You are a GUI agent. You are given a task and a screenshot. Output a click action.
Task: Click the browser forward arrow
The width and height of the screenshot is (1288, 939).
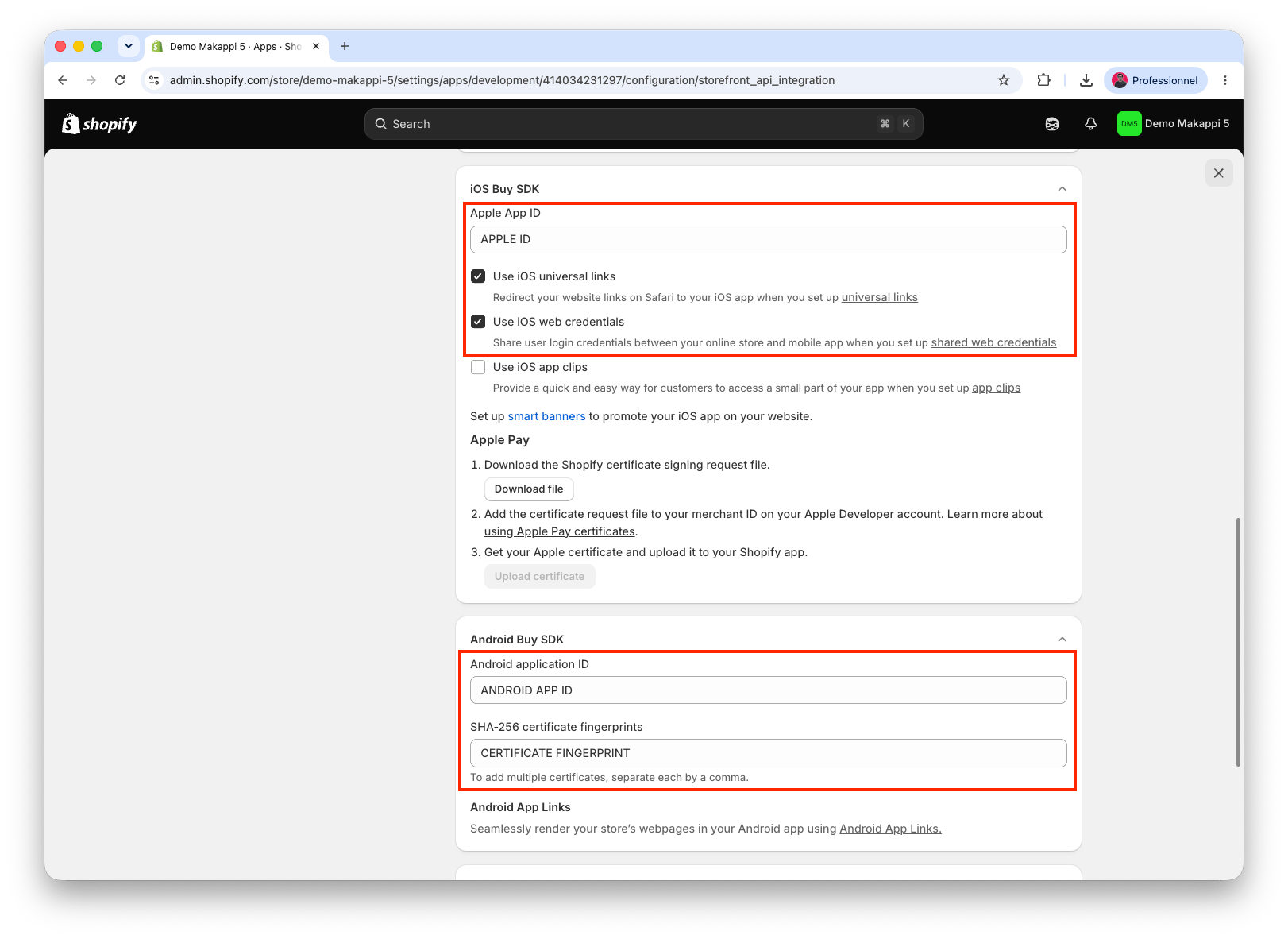click(x=91, y=80)
